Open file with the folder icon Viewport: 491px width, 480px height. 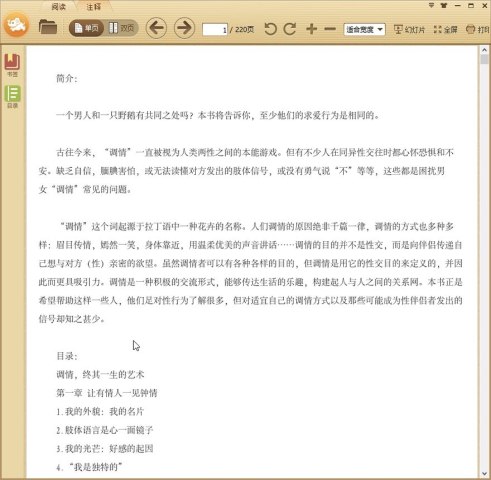(x=48, y=27)
